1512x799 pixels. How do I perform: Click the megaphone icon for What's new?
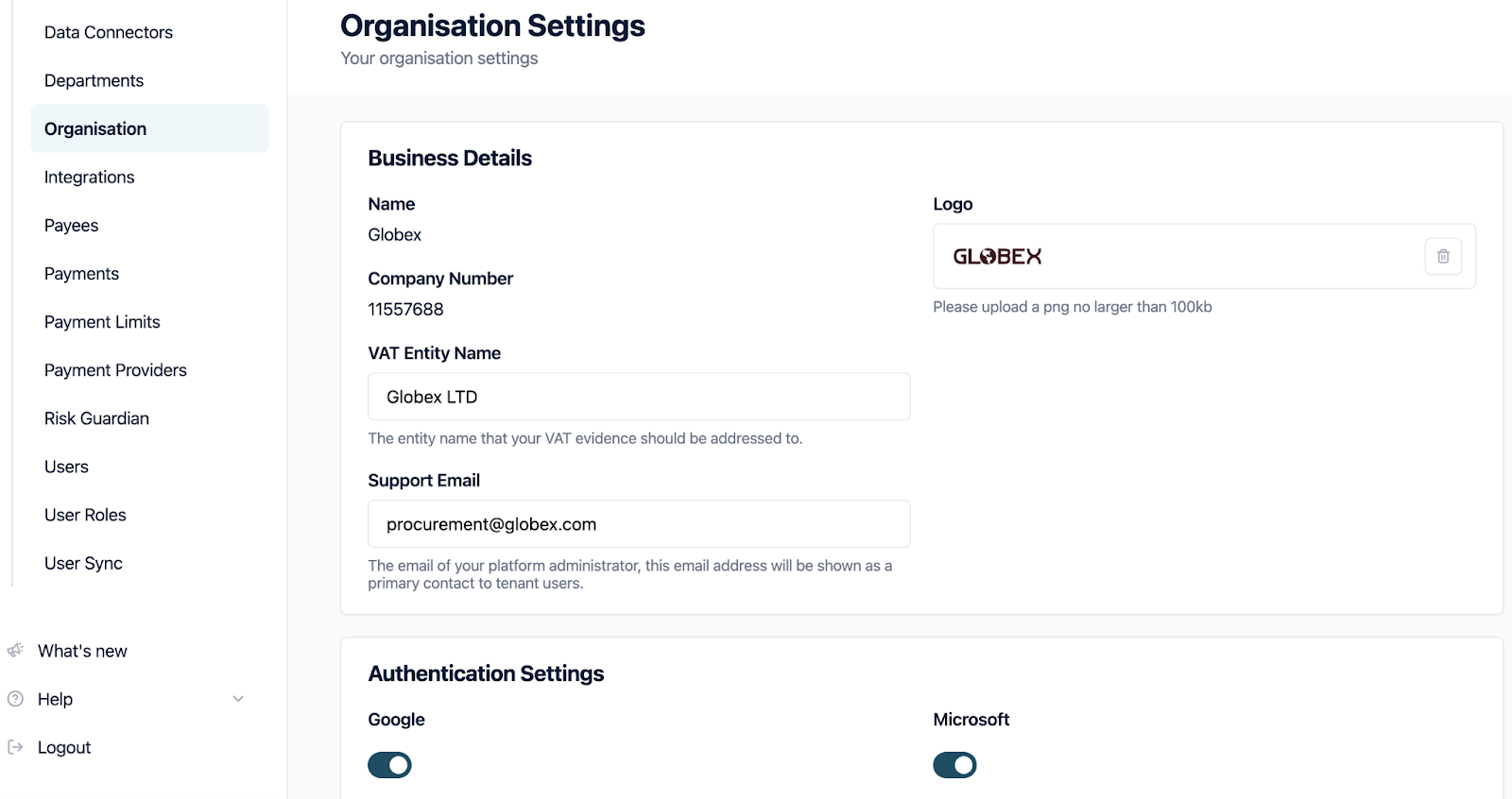(15, 651)
